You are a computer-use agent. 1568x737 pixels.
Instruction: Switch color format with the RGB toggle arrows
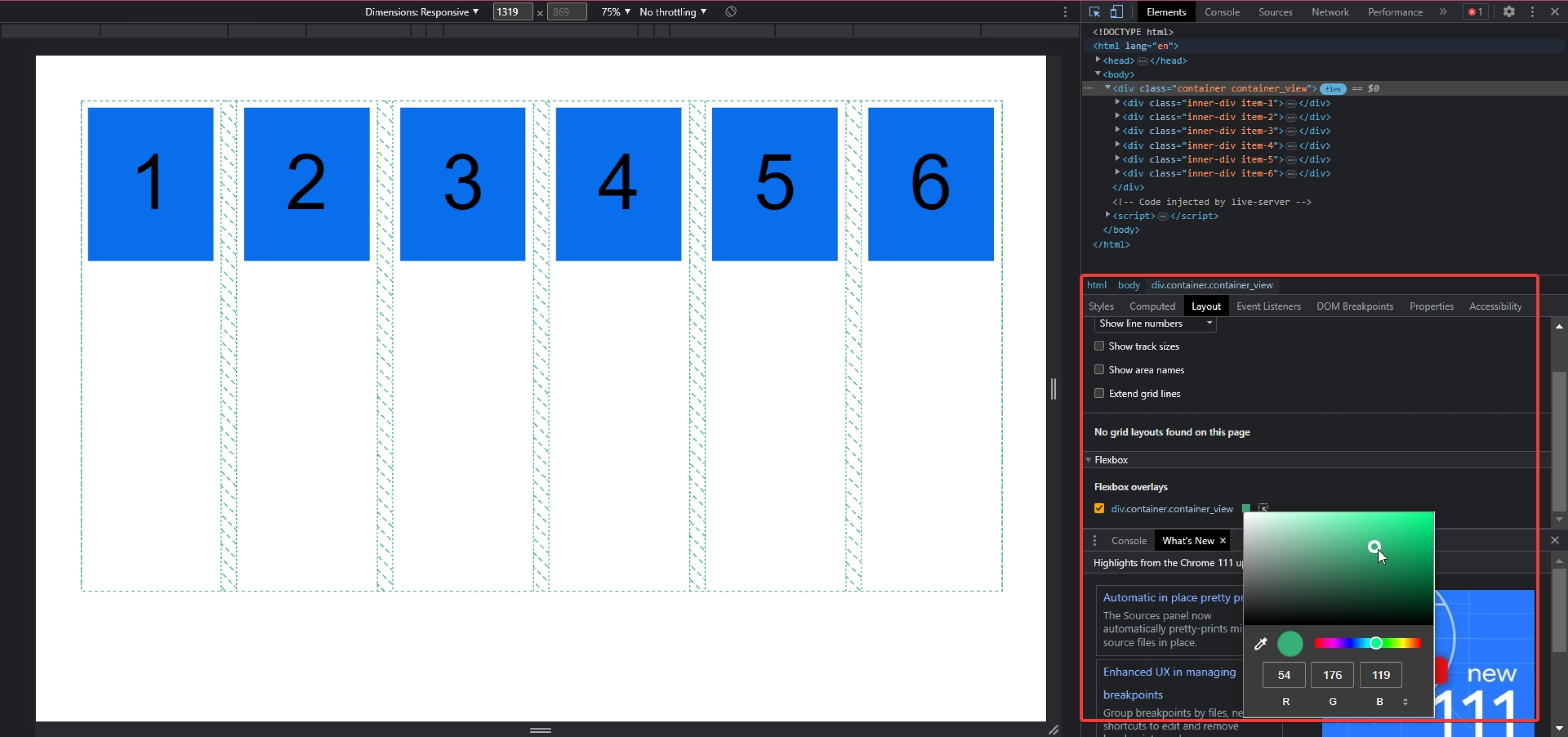1405,702
